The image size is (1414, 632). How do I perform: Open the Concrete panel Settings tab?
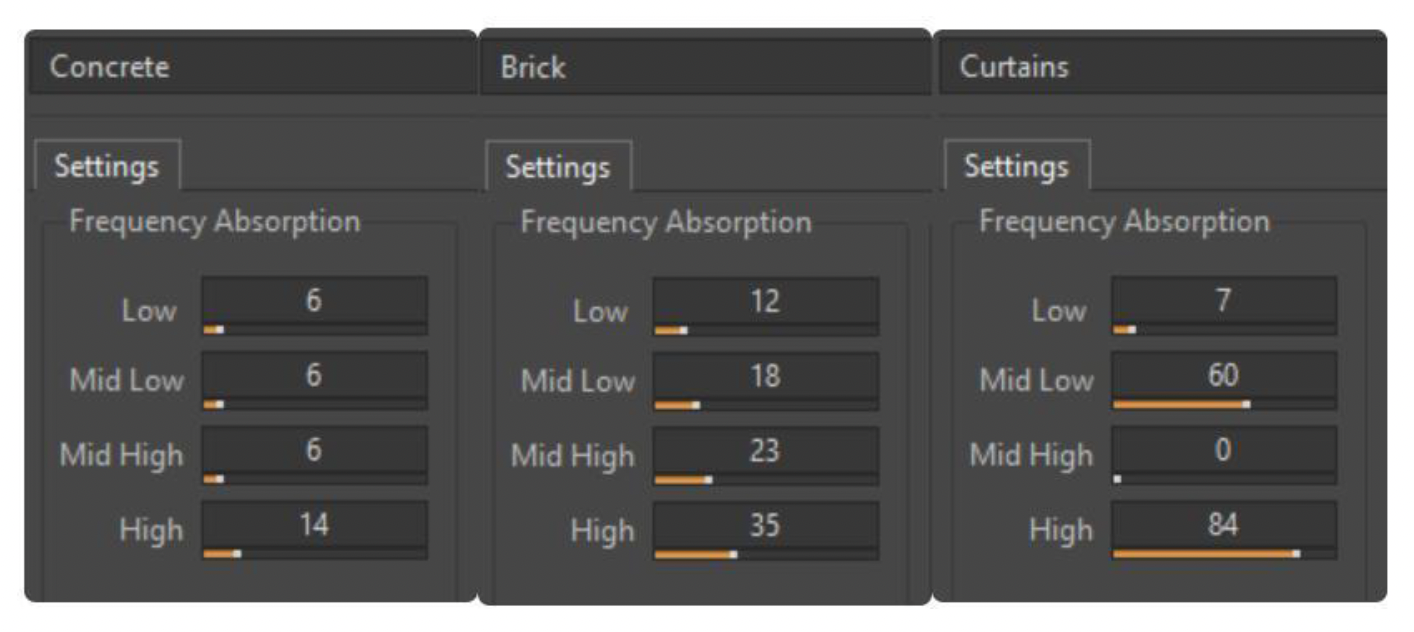pyautogui.click(x=106, y=166)
